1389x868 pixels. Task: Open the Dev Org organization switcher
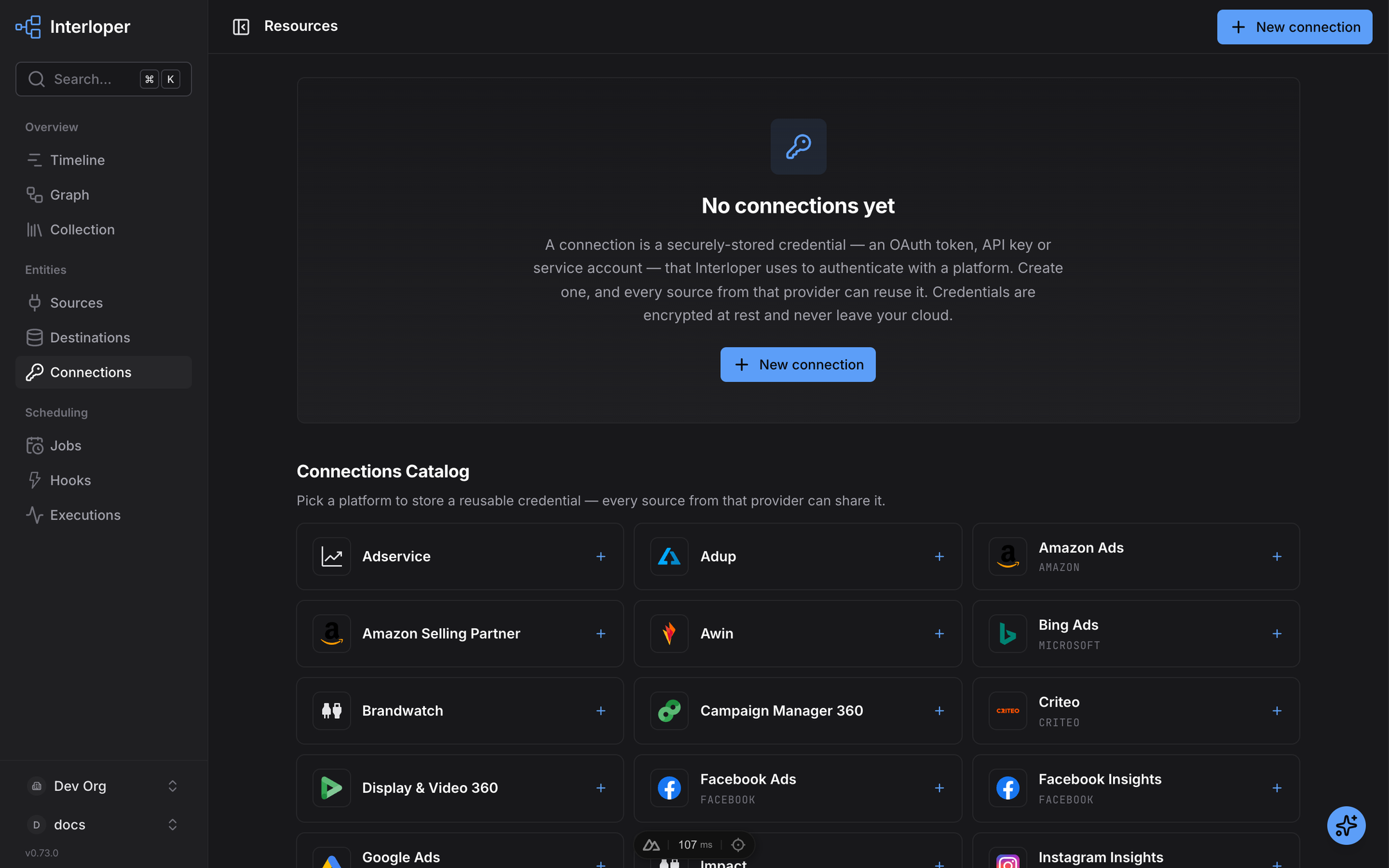click(104, 786)
